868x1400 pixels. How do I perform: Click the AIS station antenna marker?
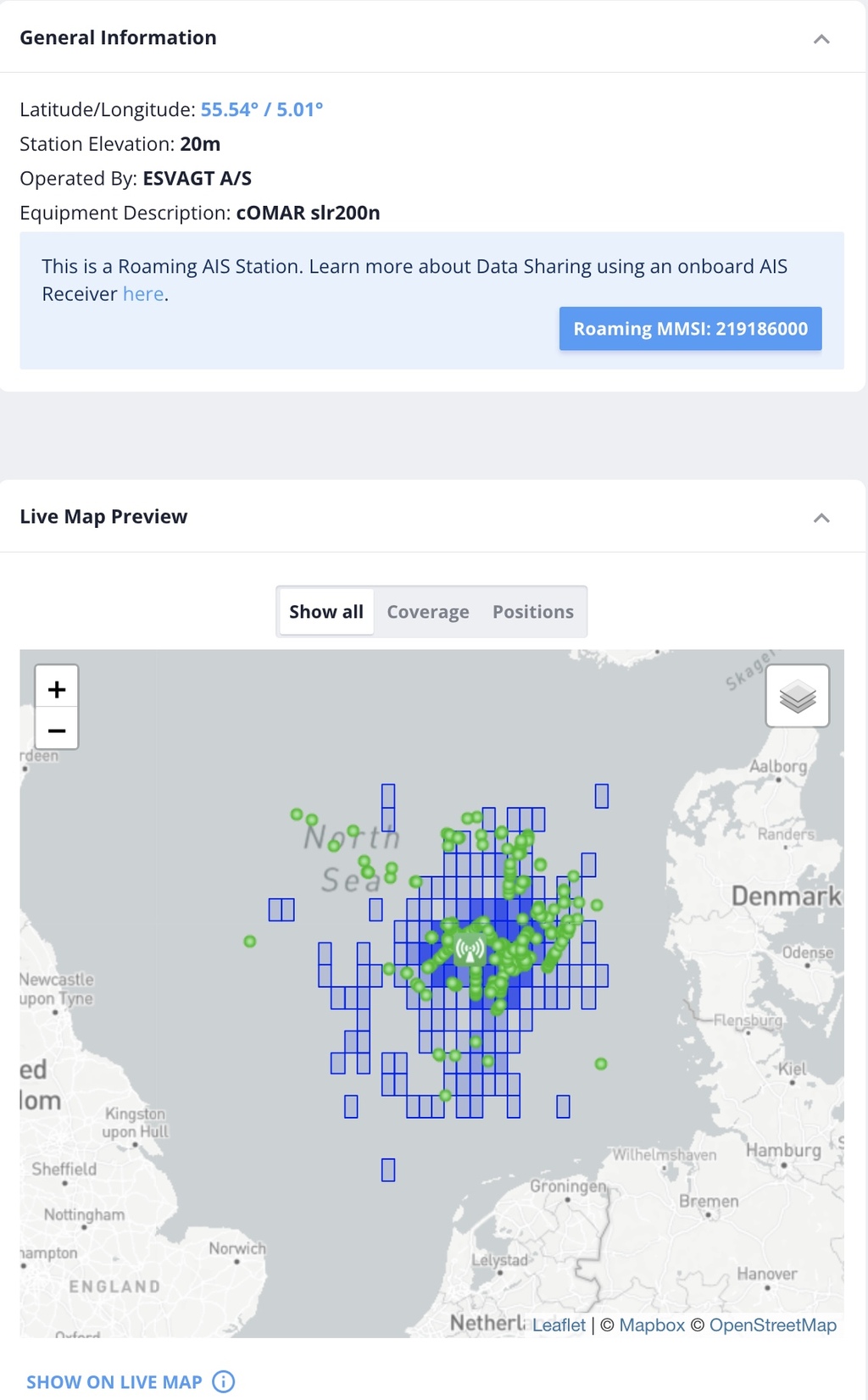(x=470, y=948)
